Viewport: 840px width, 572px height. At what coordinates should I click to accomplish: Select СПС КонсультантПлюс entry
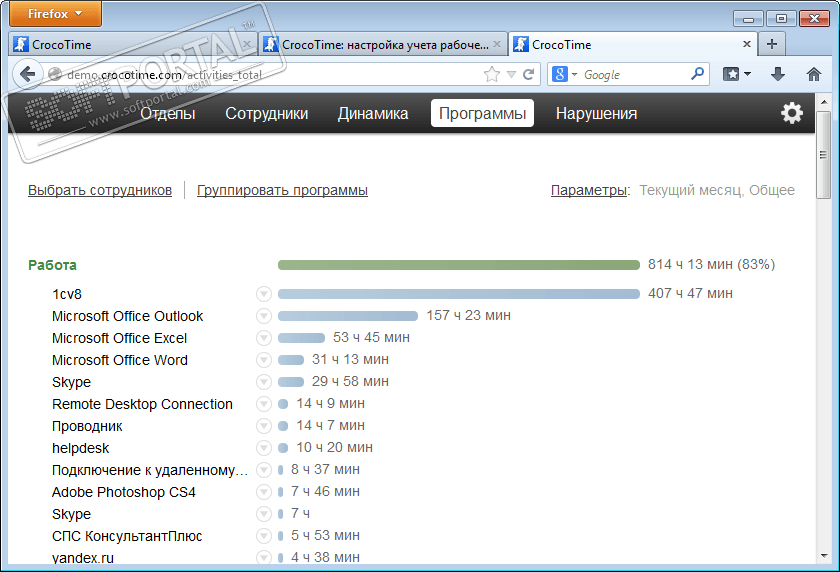pyautogui.click(x=127, y=536)
